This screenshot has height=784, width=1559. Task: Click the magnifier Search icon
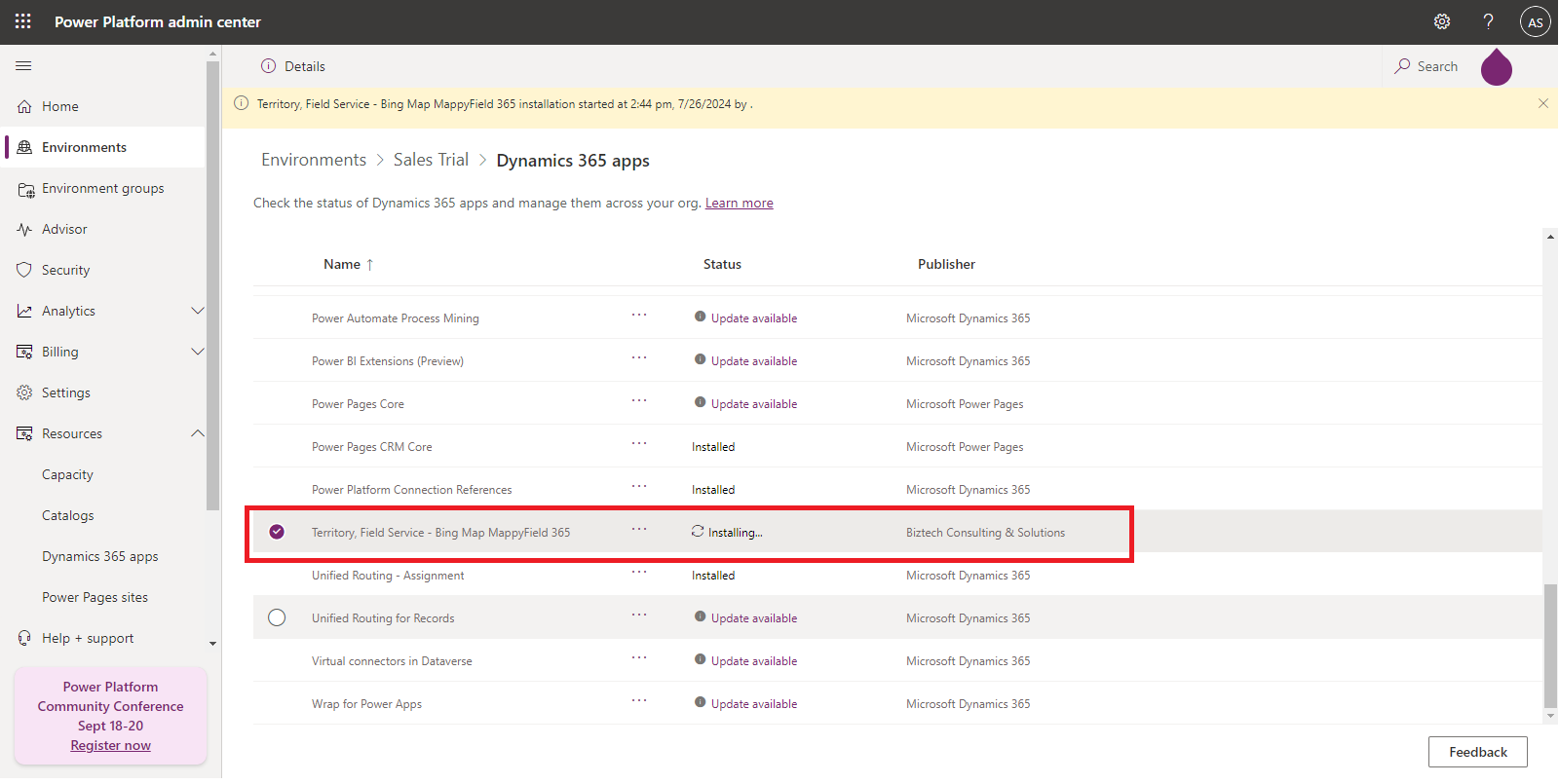coord(1402,66)
